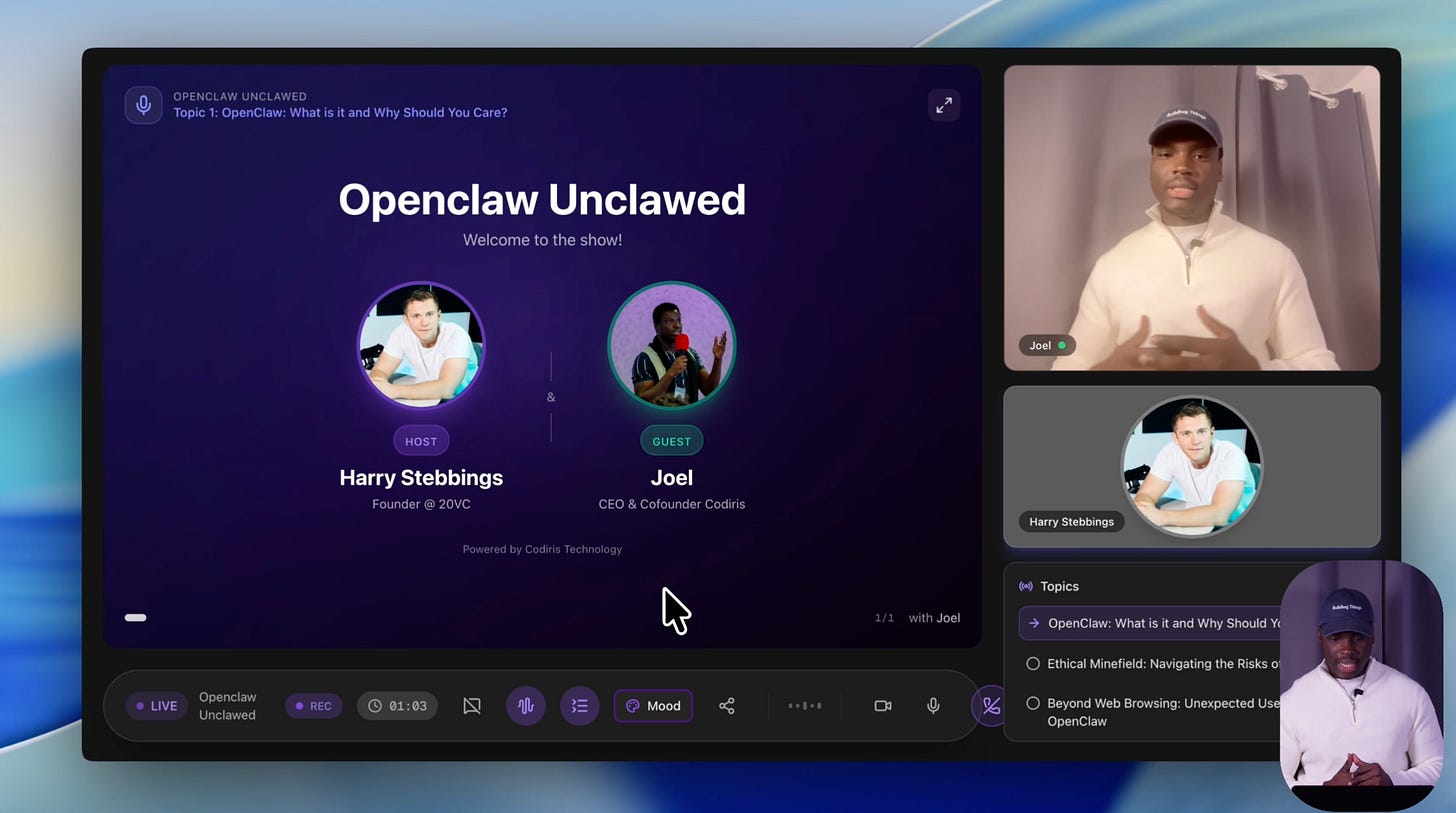
Task: Click the Harry Stebbings name under the HOST badge
Action: coord(421,478)
